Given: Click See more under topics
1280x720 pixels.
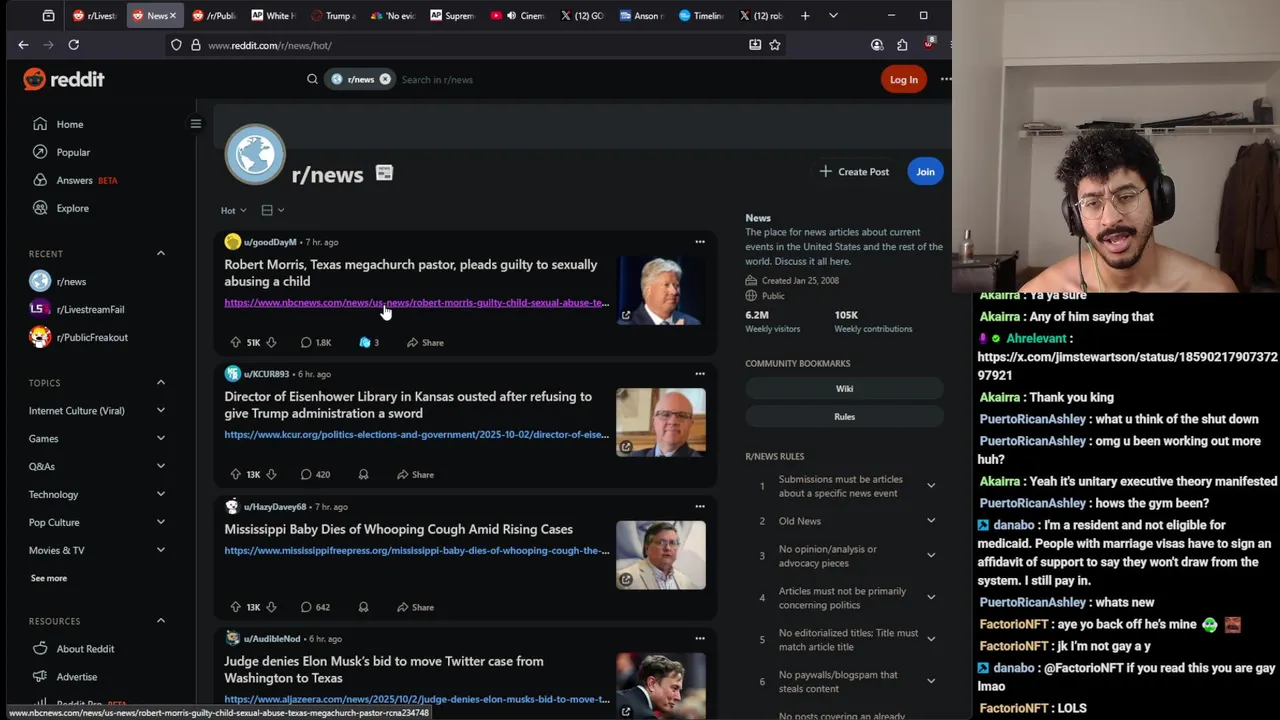Looking at the screenshot, I should (x=49, y=578).
